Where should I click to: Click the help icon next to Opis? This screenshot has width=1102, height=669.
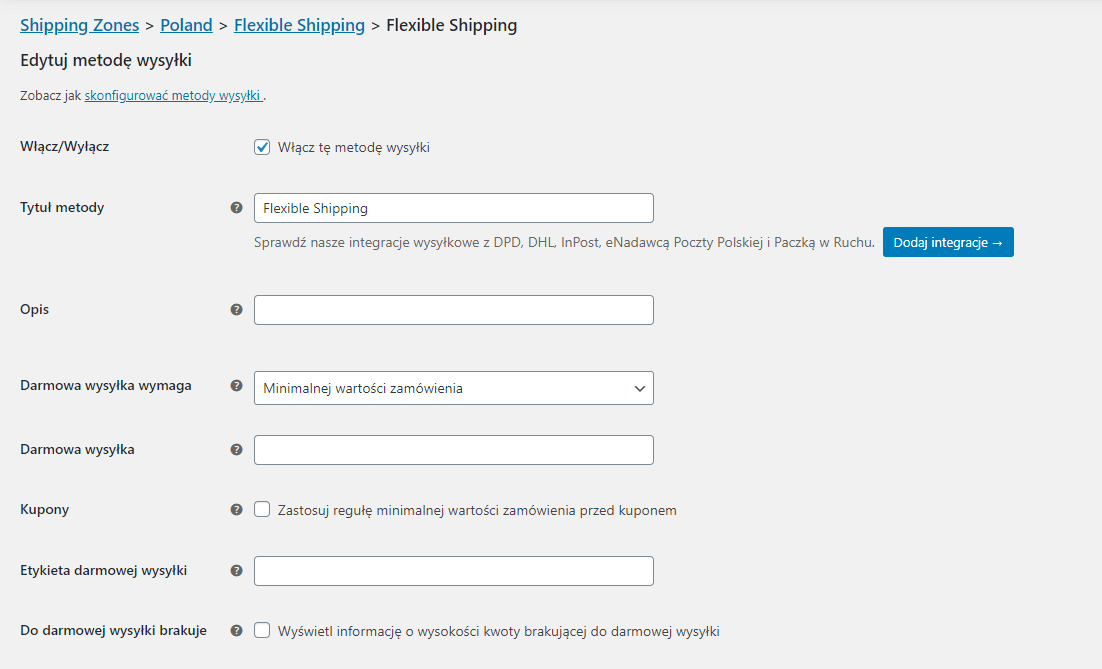[236, 309]
